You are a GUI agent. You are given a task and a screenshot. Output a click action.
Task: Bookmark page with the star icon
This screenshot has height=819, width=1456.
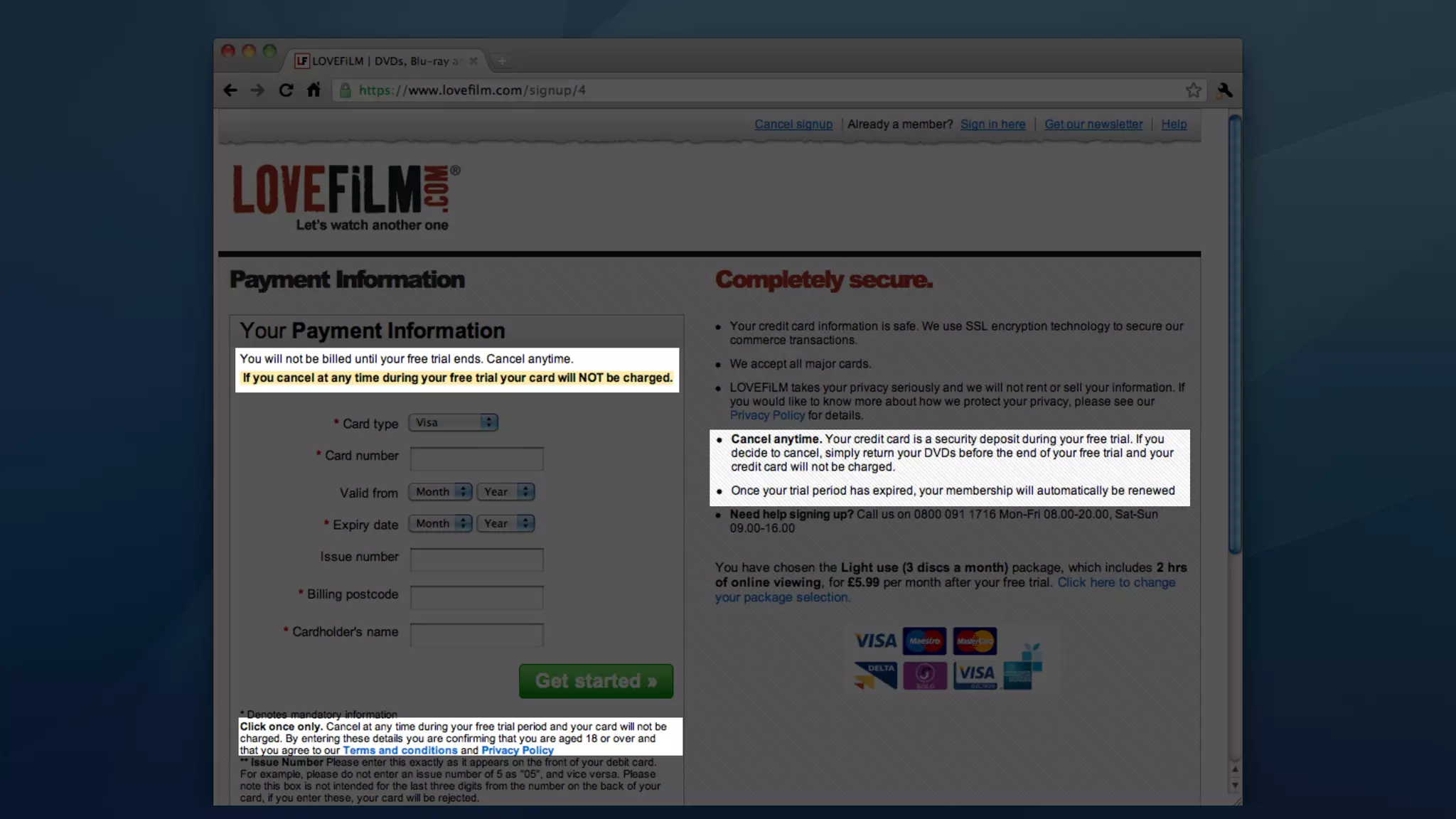[x=1193, y=90]
